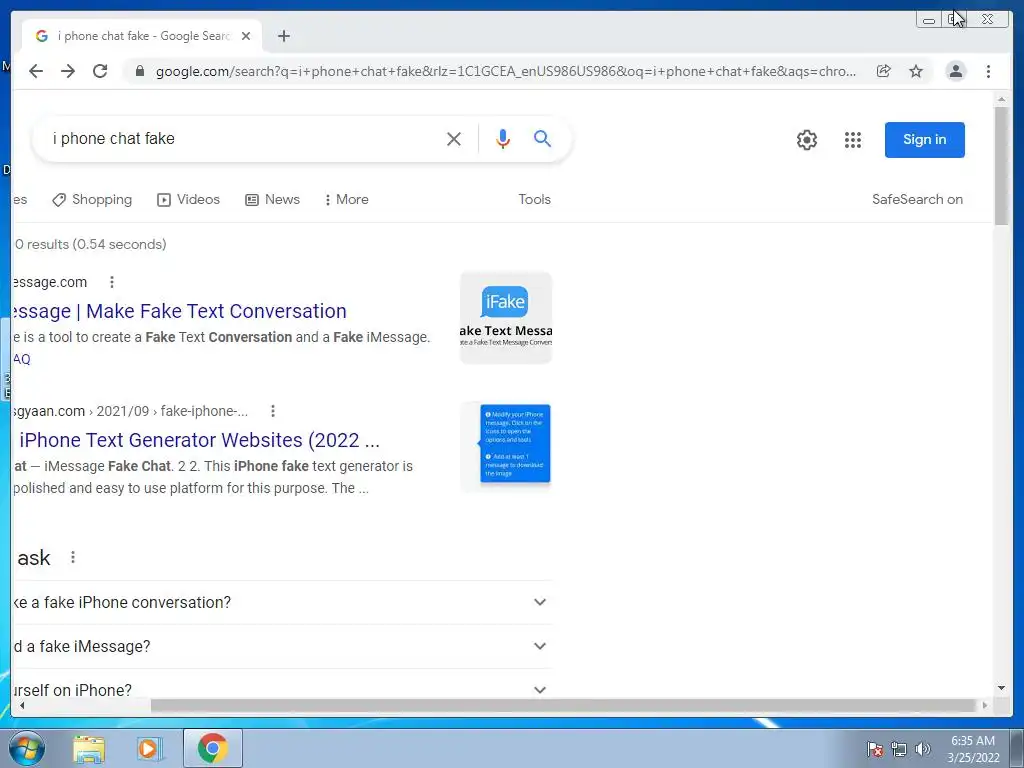Viewport: 1024px width, 768px height.
Task: Click the scroll right arrow
Action: 985,705
